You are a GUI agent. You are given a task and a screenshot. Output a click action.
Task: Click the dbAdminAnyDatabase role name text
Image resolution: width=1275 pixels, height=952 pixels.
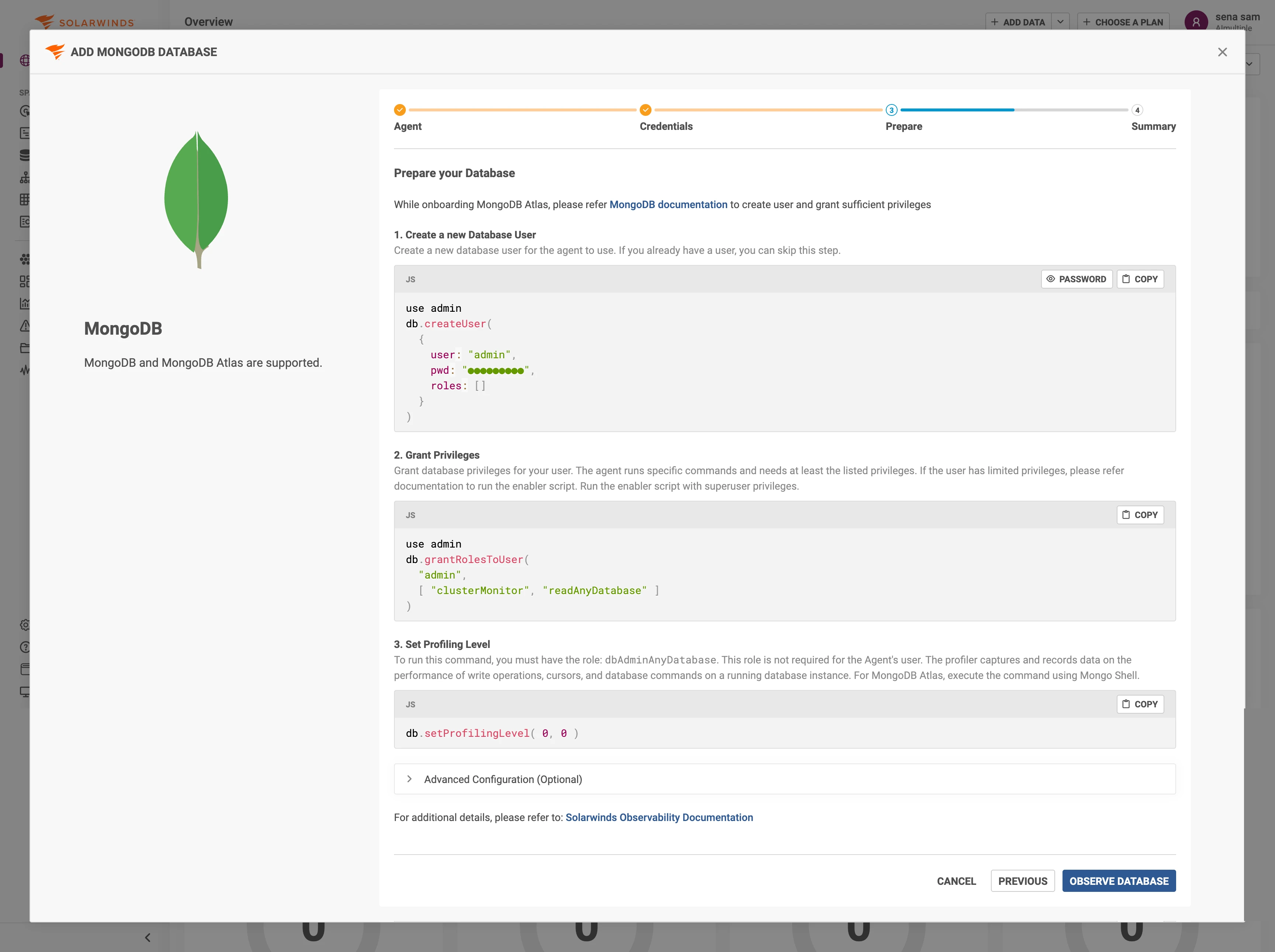coord(660,660)
